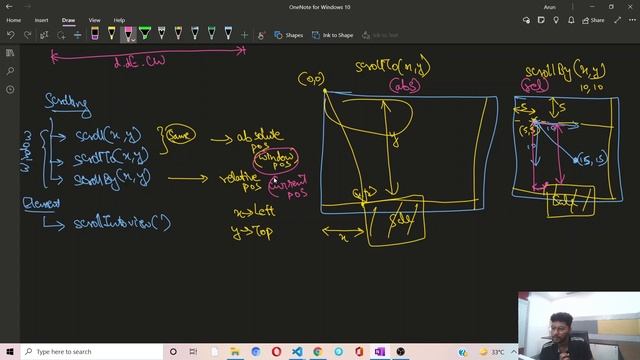Viewport: 640px width, 360px height.
Task: Switch to the Draw tab
Action: (x=69, y=20)
